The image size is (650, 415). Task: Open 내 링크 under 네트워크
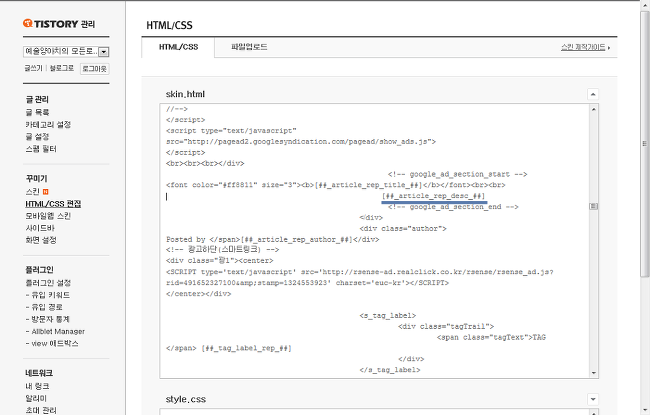click(x=37, y=386)
